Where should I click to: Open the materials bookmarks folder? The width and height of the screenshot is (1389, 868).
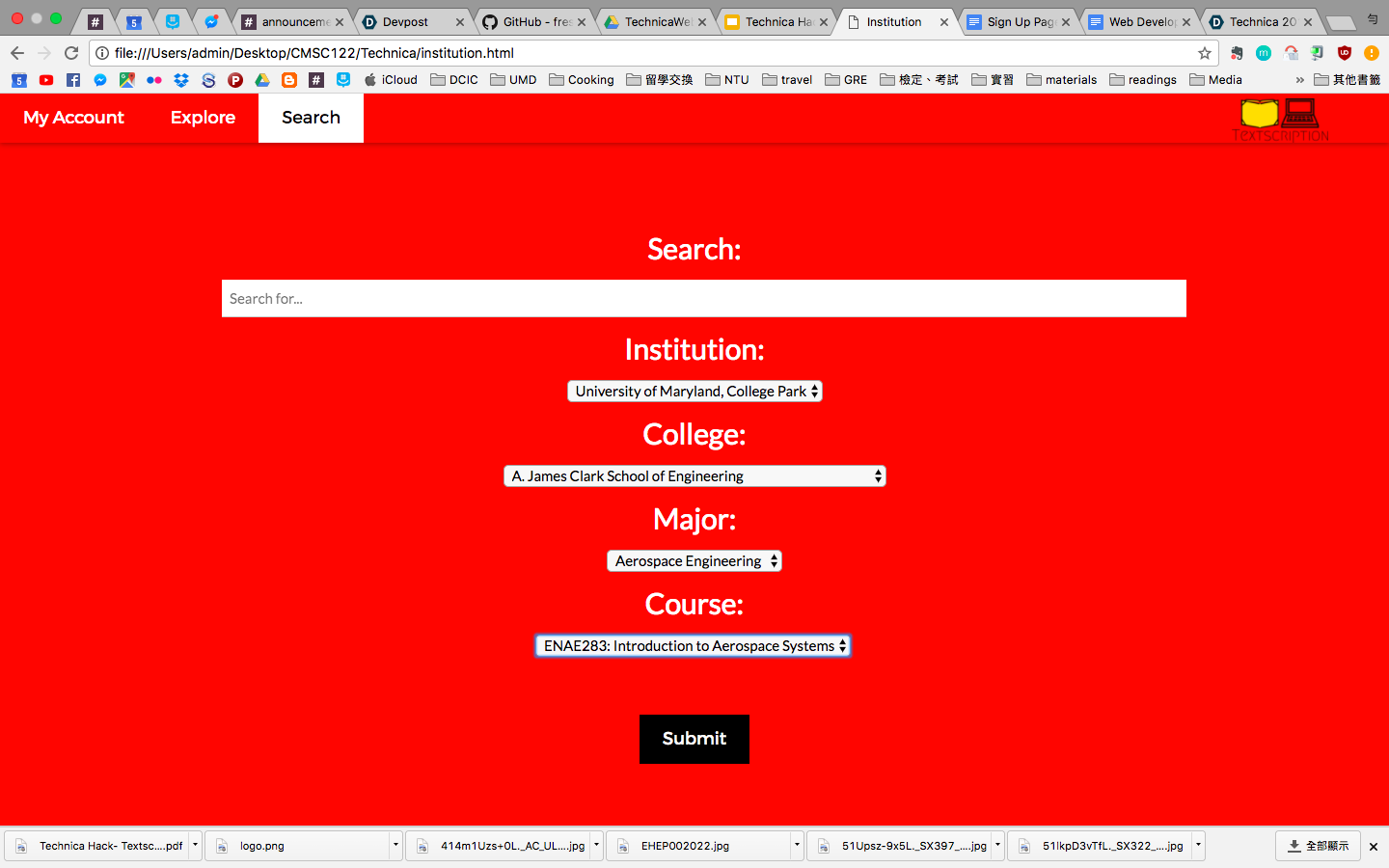pos(1062,80)
